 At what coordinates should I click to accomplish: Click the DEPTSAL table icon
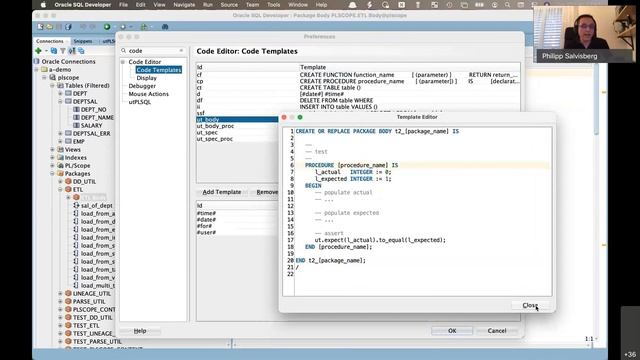click(x=68, y=102)
